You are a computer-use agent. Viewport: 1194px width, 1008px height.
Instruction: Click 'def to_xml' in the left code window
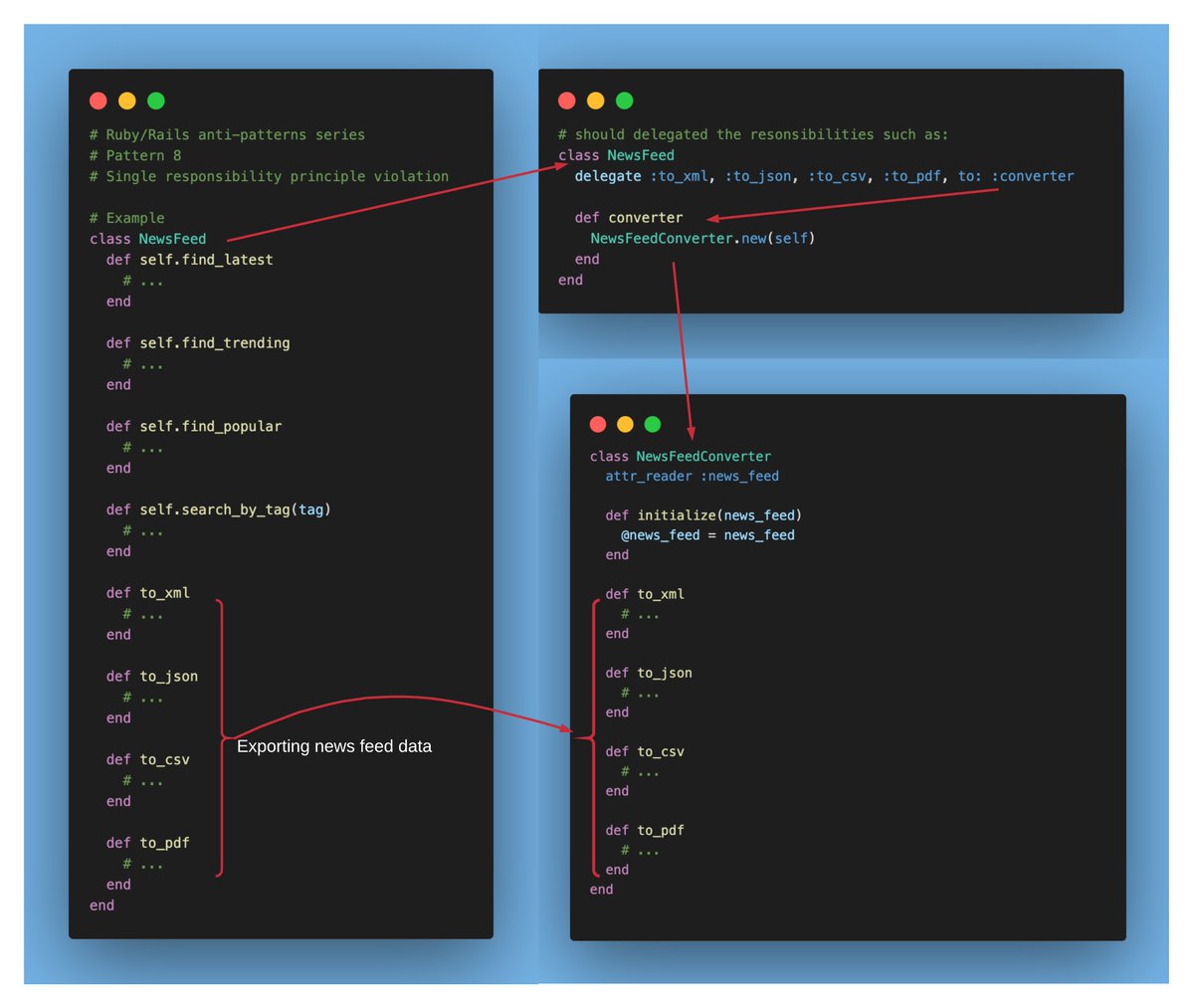click(x=148, y=593)
